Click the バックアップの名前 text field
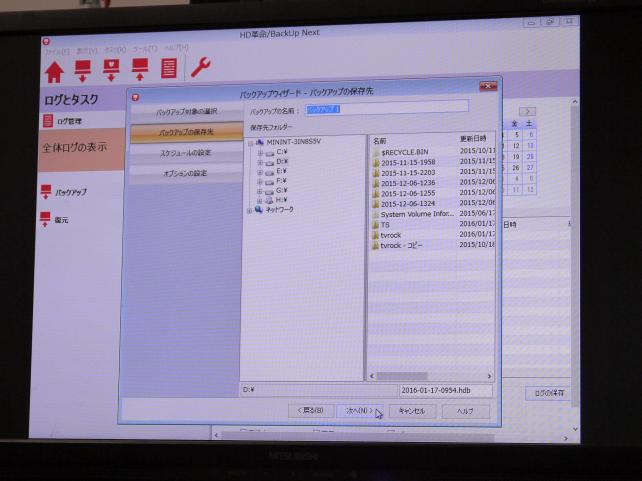Viewport: 642px width, 481px height. [387, 108]
